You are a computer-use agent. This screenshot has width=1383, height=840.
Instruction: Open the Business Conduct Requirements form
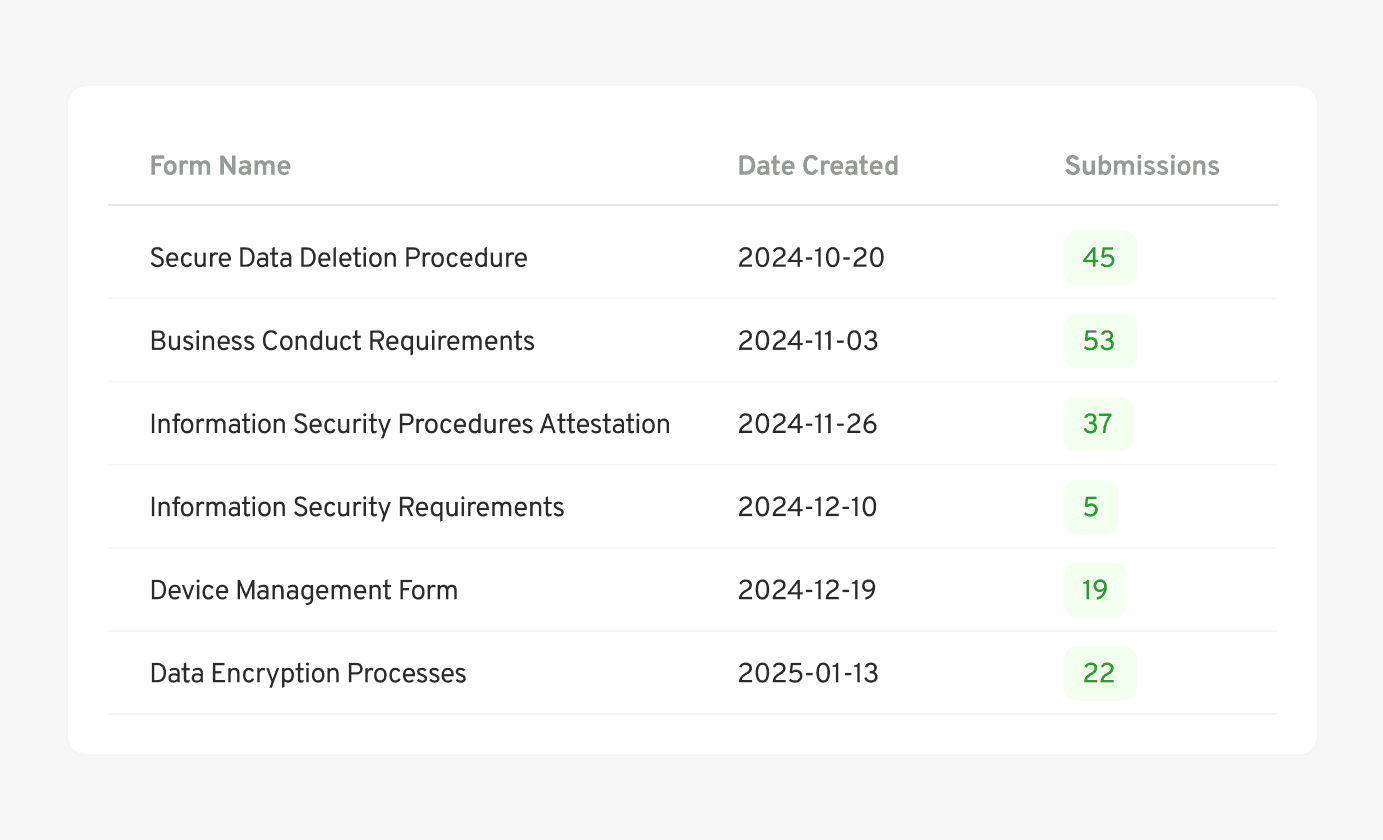click(x=342, y=340)
